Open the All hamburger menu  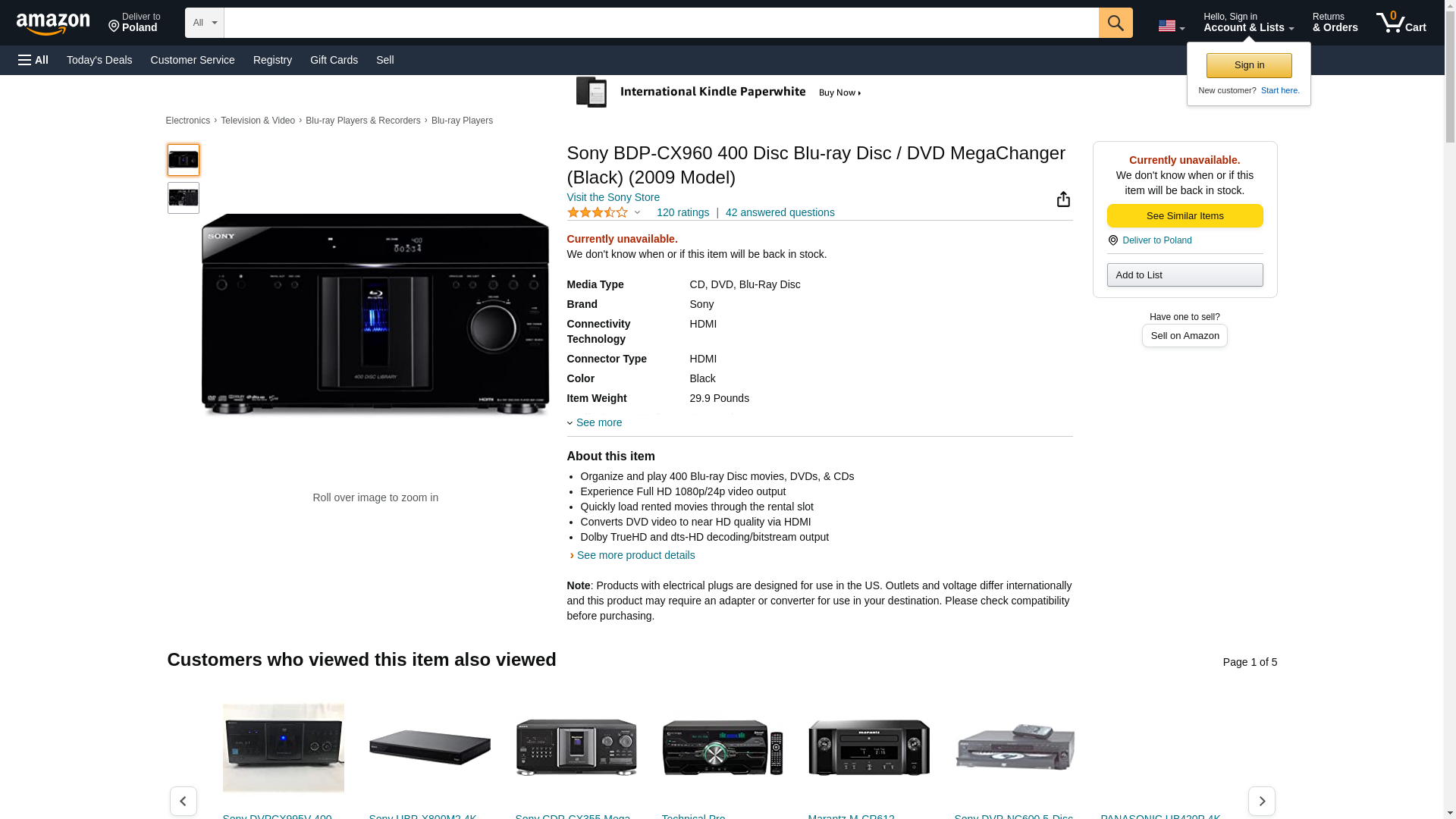[33, 60]
